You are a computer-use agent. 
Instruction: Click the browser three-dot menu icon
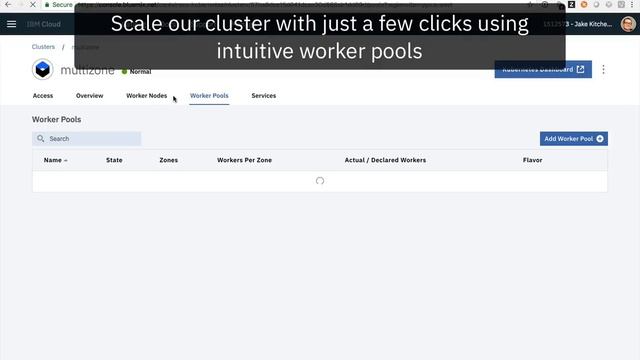click(x=632, y=4)
